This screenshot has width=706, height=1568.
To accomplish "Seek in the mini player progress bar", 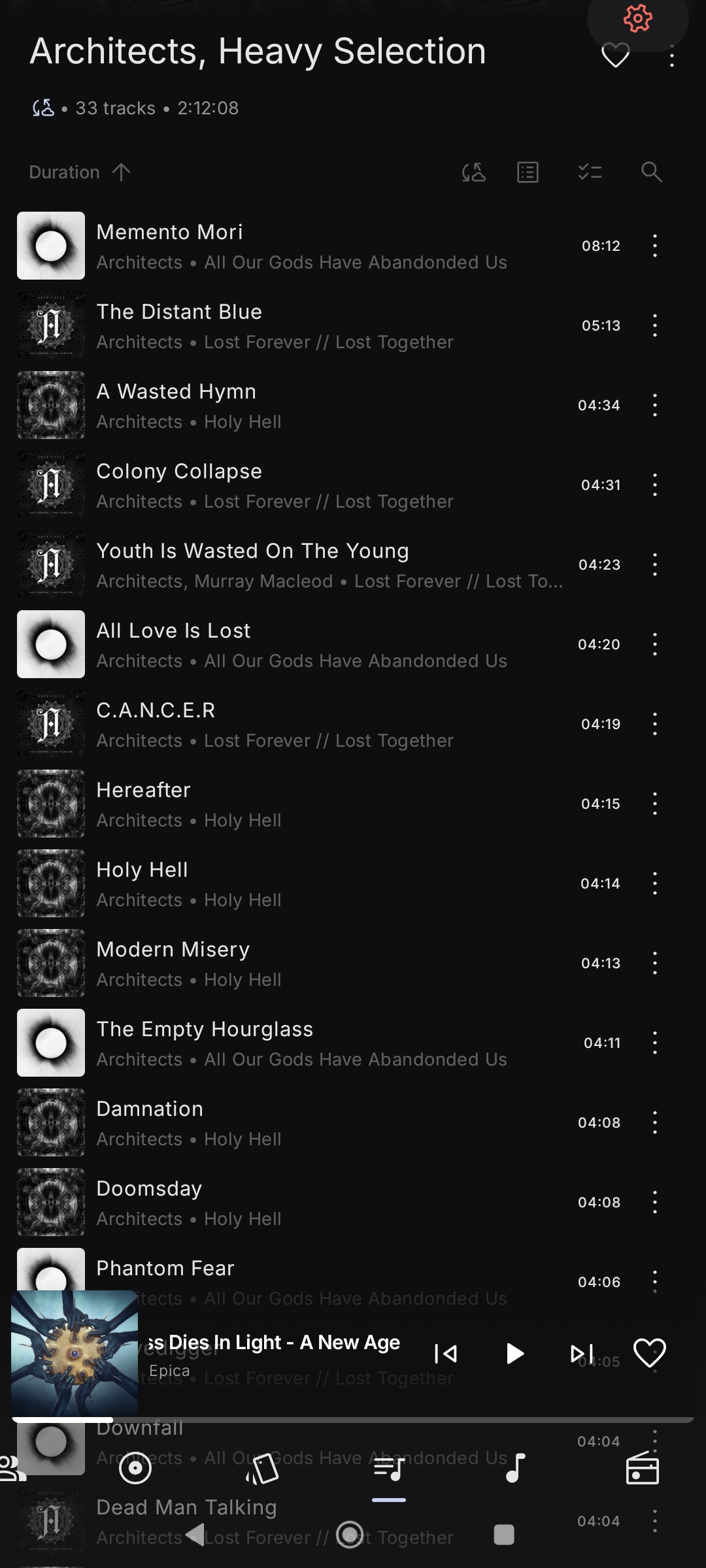I will tap(353, 1420).
